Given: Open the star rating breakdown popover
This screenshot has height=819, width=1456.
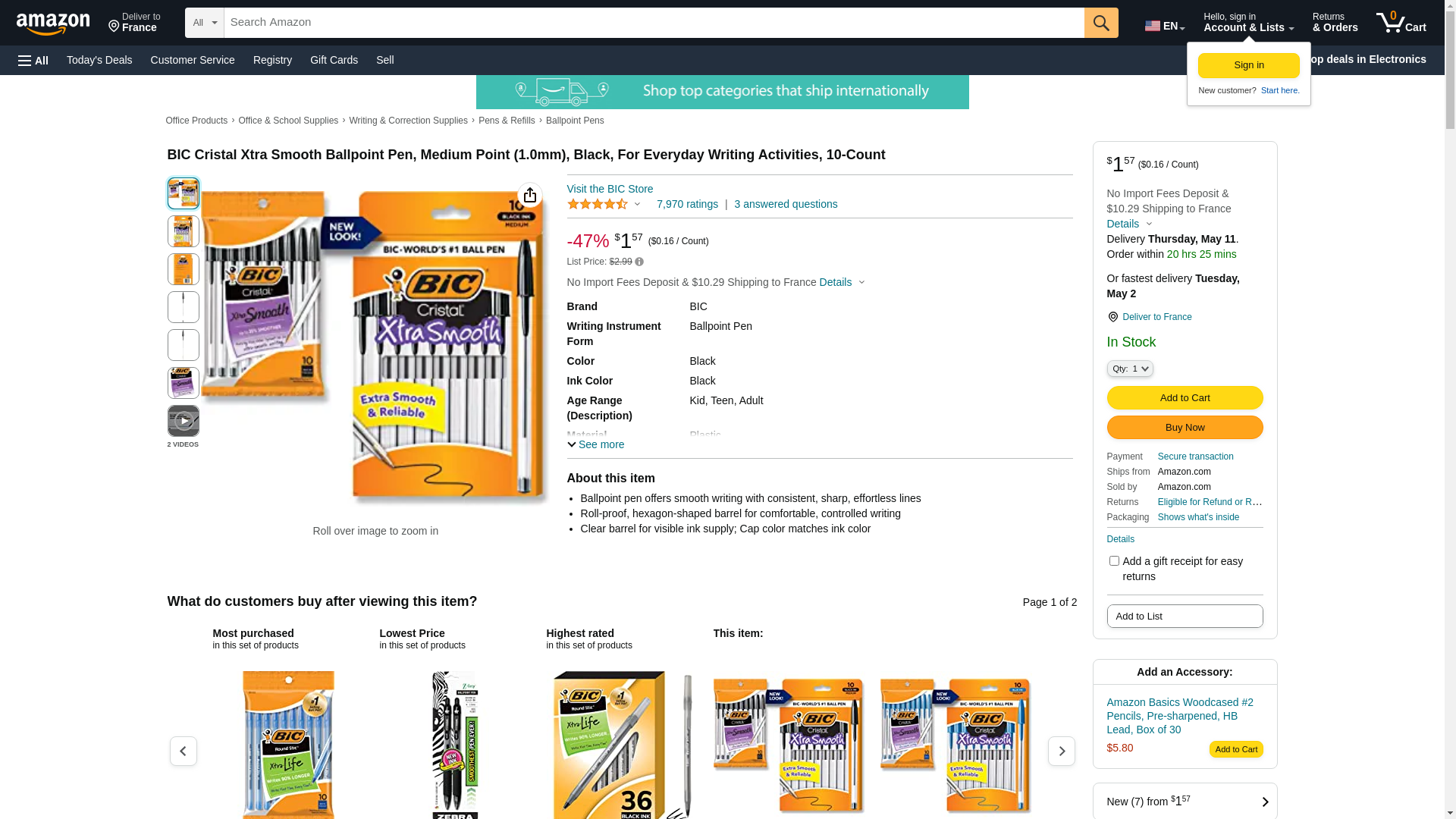Looking at the screenshot, I should point(604,204).
